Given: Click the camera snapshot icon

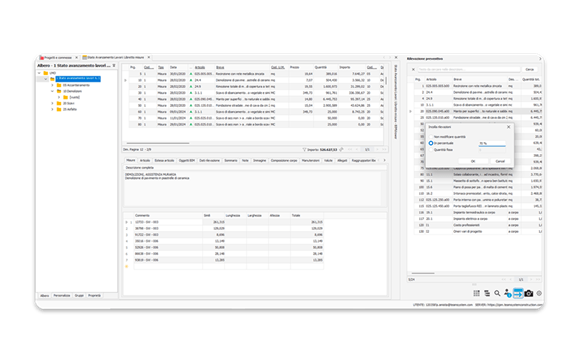Looking at the screenshot, I should pos(529,293).
